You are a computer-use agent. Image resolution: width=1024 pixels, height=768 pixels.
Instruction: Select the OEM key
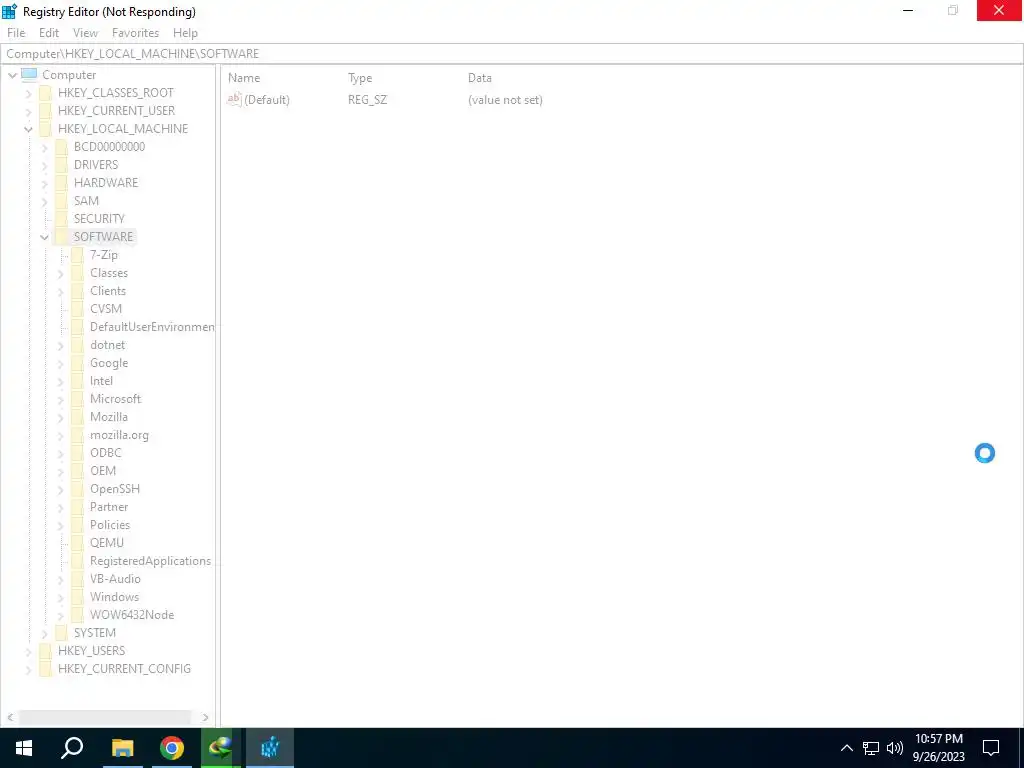(x=103, y=471)
